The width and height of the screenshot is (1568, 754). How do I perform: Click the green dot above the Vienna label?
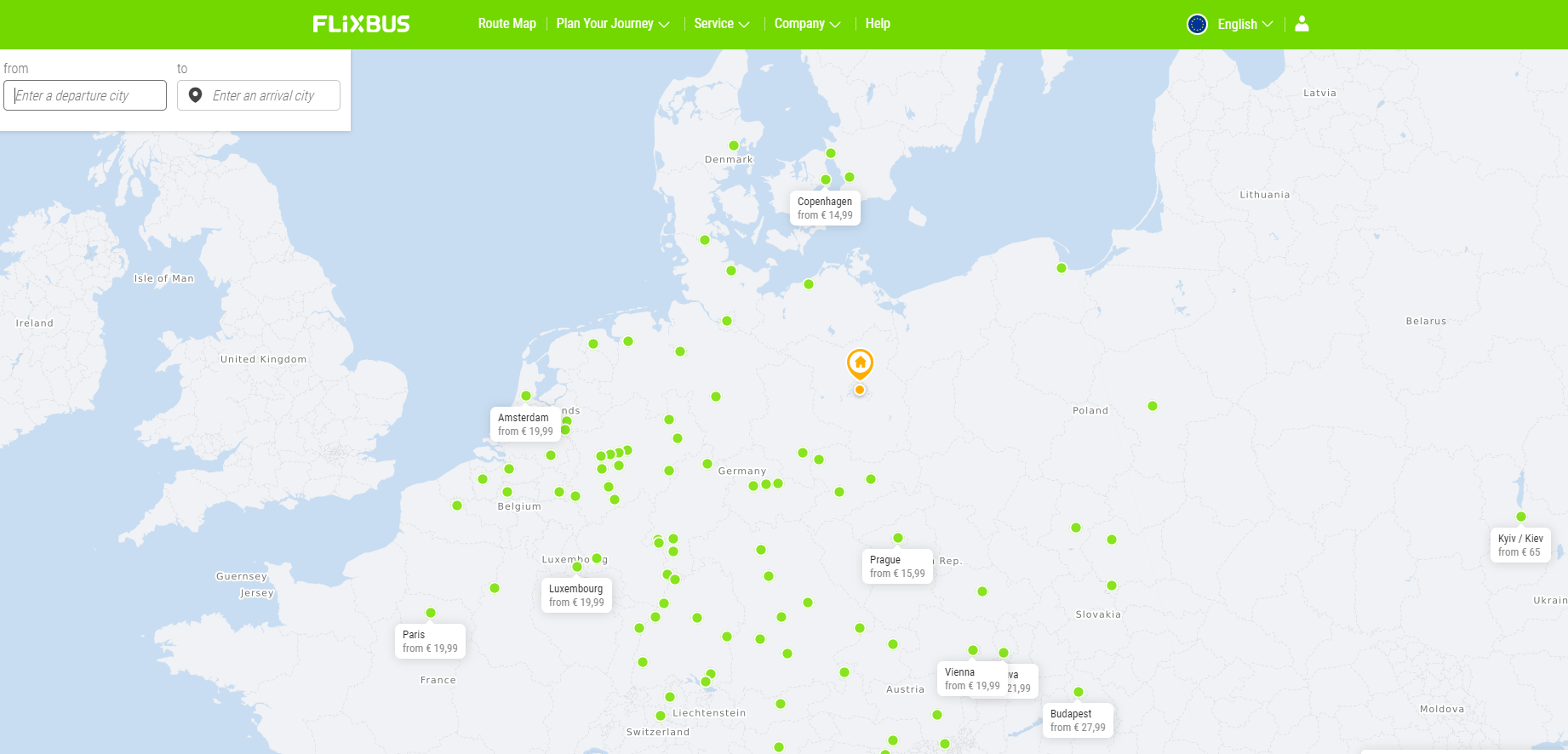[973, 650]
